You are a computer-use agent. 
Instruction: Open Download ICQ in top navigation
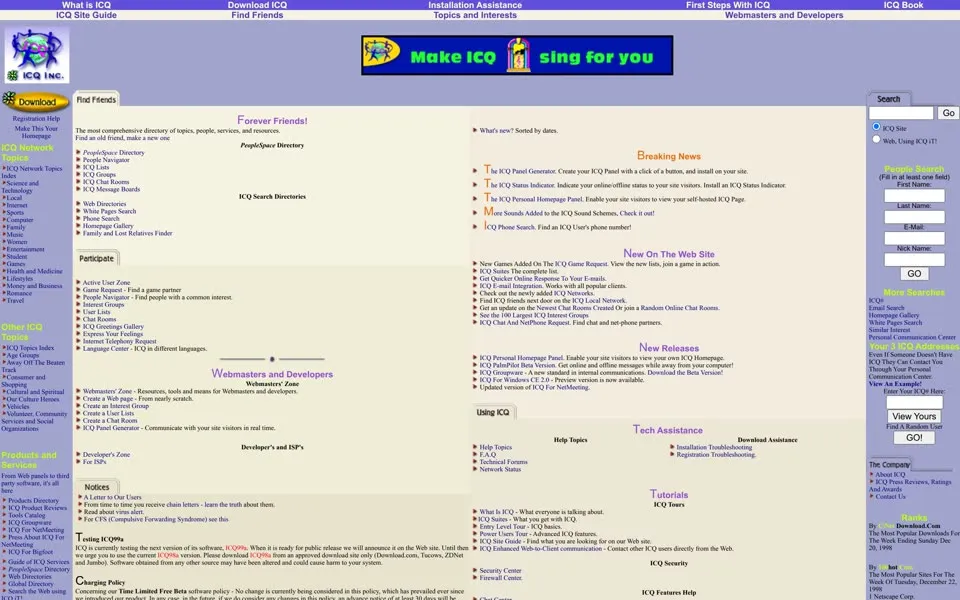point(257,5)
